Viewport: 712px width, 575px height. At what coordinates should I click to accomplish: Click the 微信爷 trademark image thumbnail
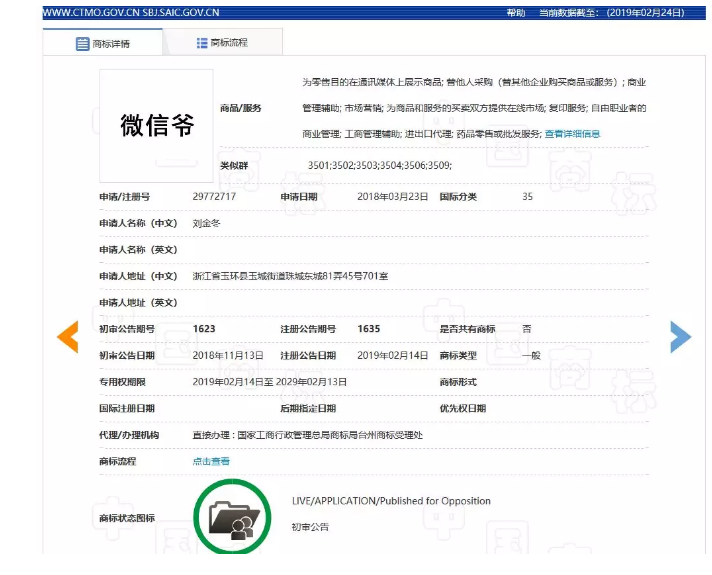click(x=156, y=126)
